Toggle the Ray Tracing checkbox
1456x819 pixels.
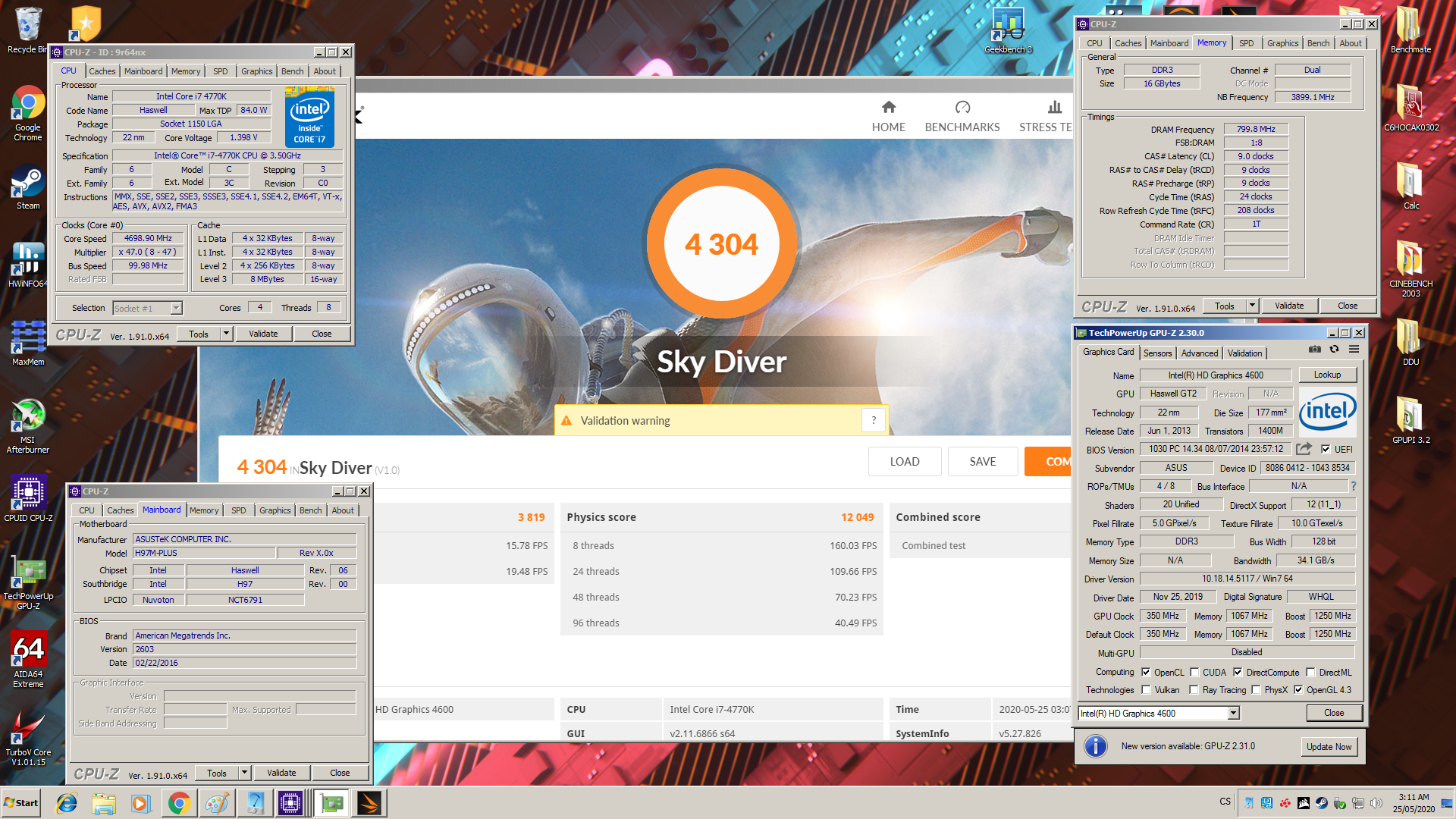1194,689
